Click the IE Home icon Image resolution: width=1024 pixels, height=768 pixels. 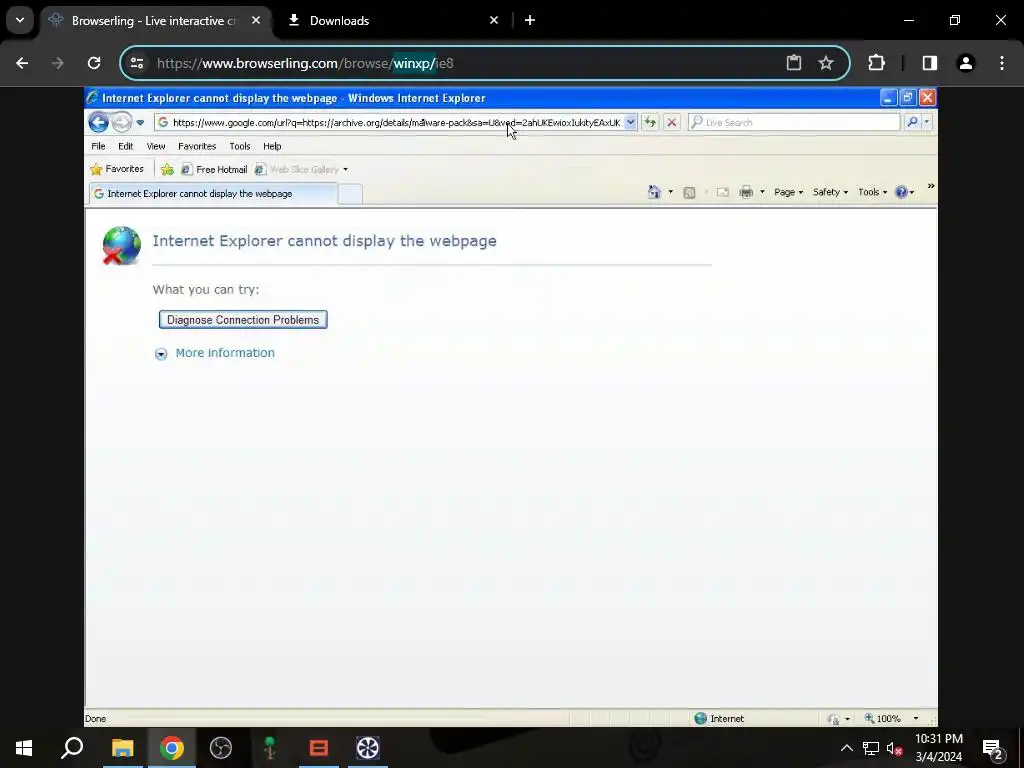coord(654,192)
